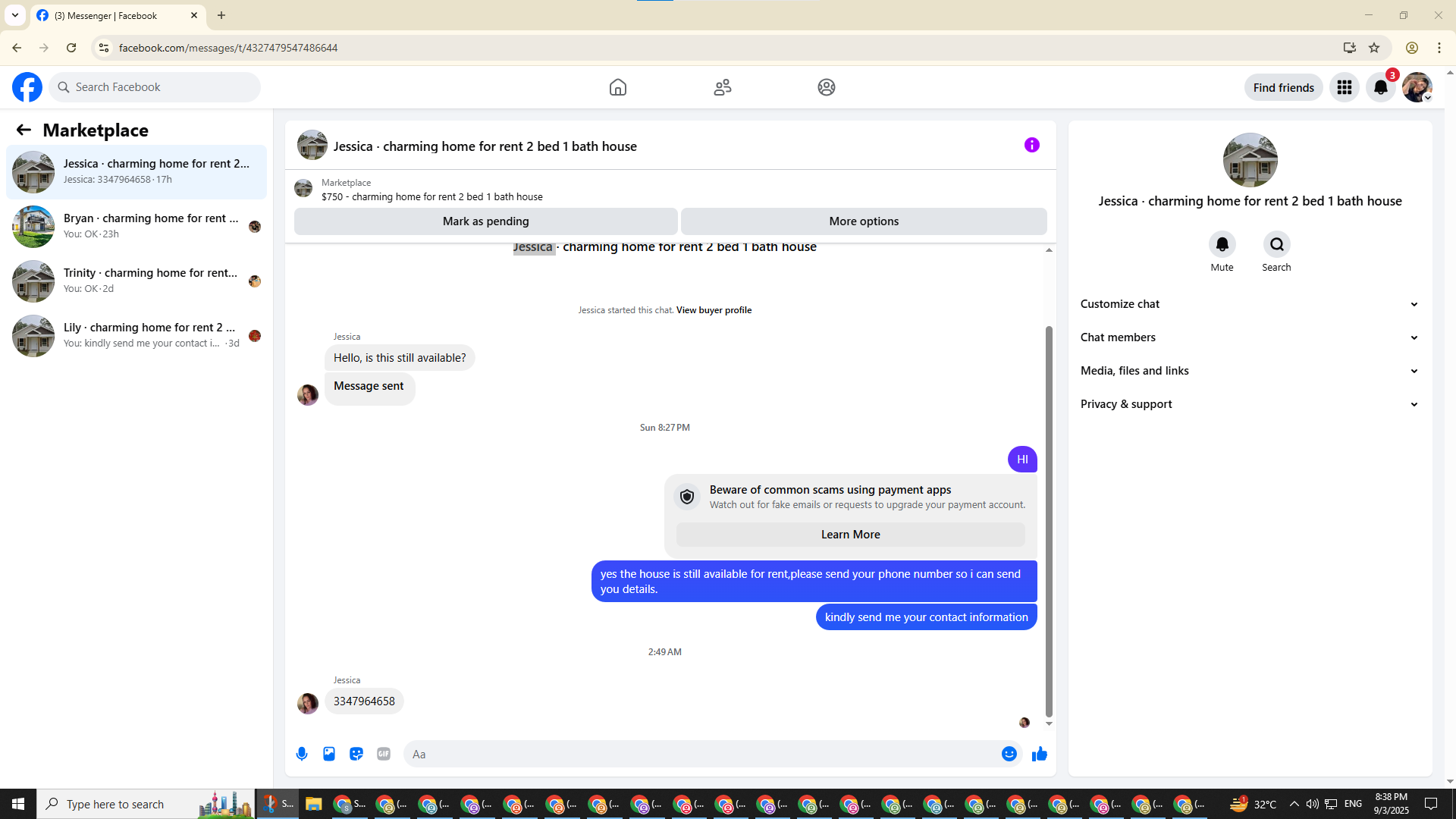Choose a sticker

click(x=356, y=754)
